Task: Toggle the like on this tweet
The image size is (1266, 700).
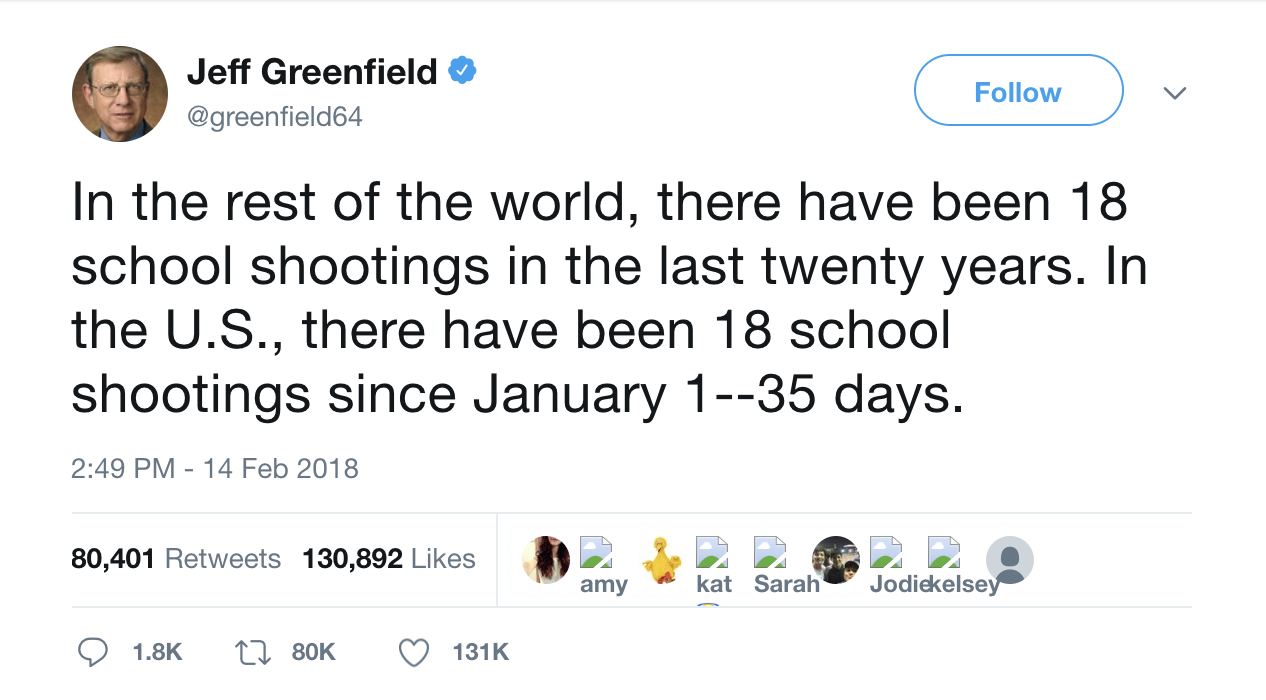Action: 413,651
